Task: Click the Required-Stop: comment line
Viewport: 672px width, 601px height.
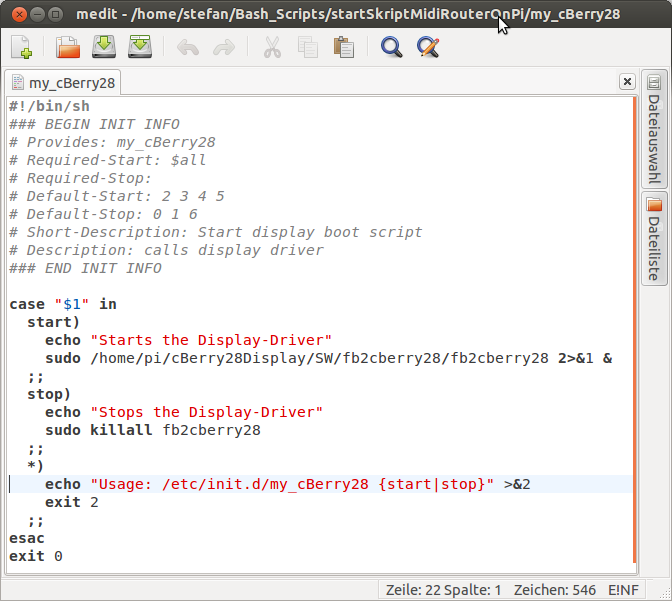Action: tap(81, 178)
